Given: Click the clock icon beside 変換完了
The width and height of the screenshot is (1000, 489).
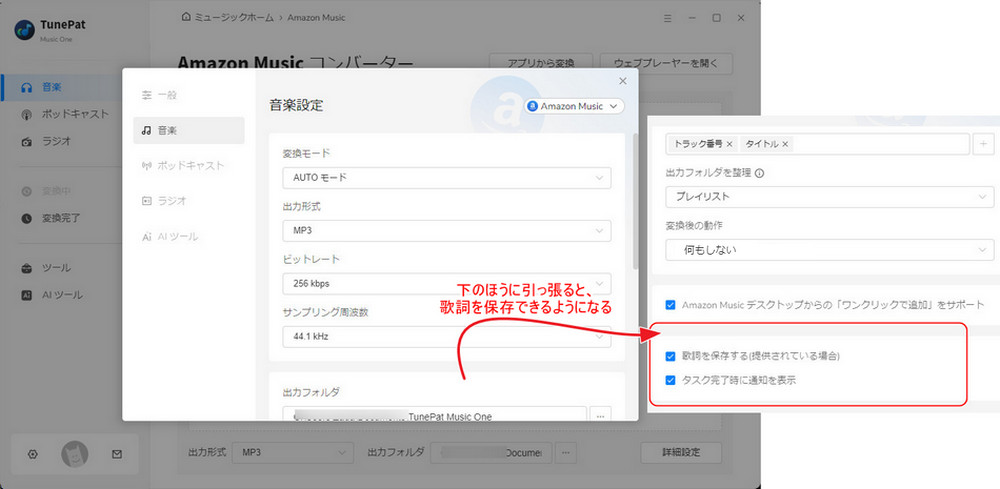Looking at the screenshot, I should point(27,218).
